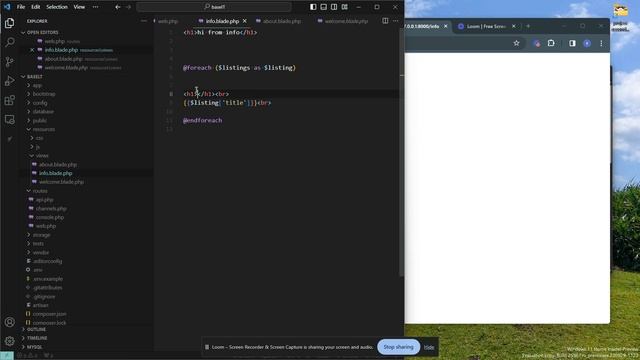Open web.php in routes folder

tap(46, 226)
